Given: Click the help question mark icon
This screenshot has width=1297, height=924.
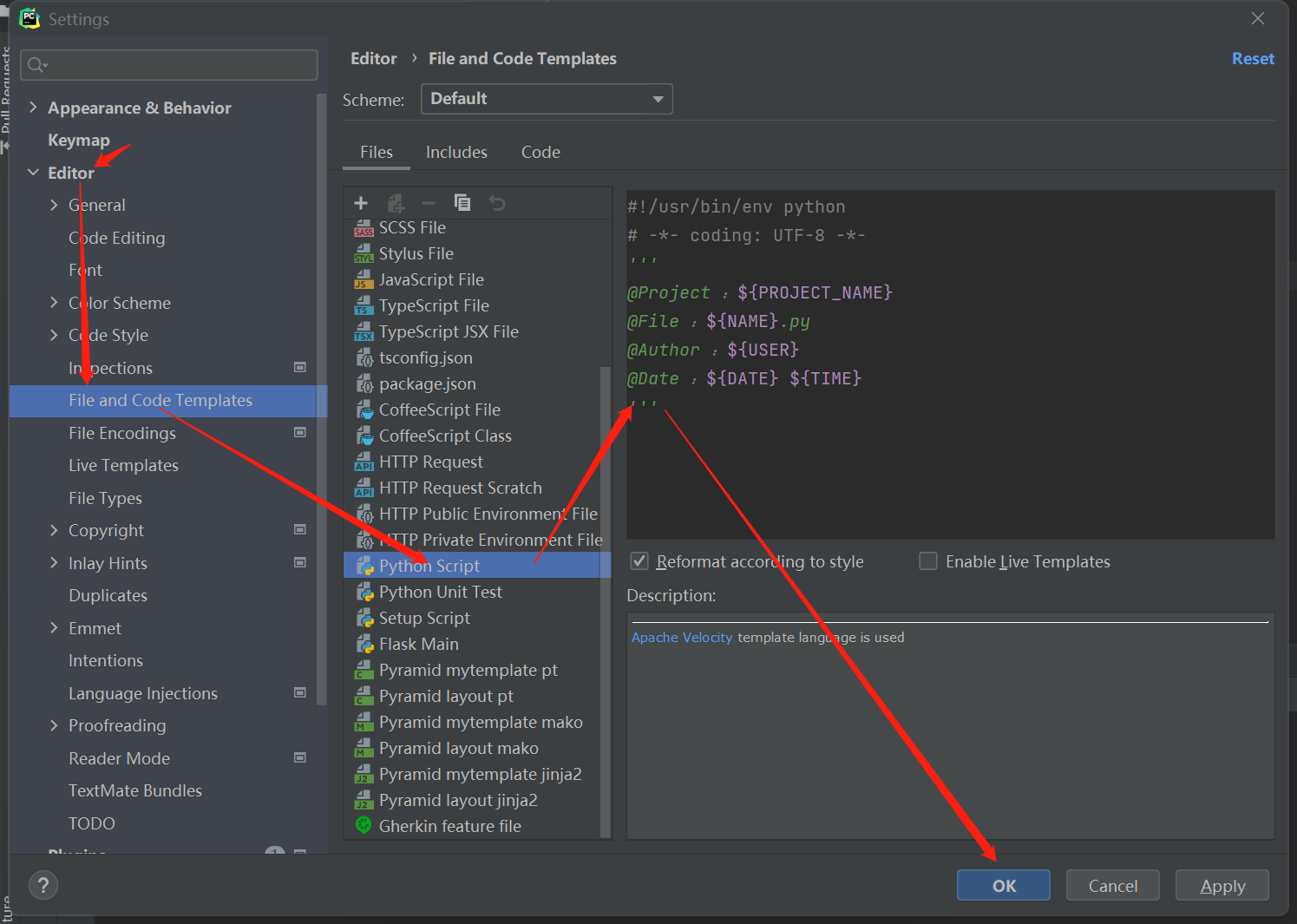Looking at the screenshot, I should click(43, 885).
